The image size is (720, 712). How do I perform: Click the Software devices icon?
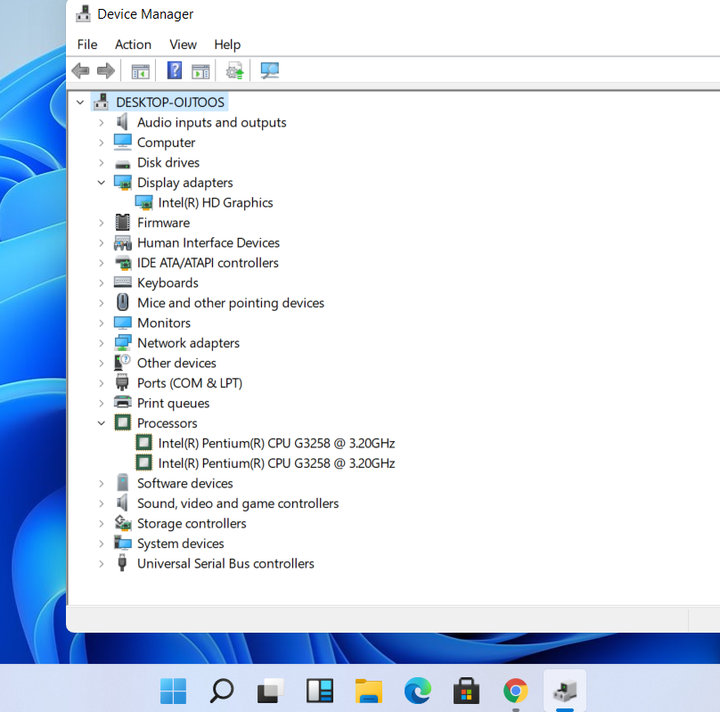[x=123, y=483]
